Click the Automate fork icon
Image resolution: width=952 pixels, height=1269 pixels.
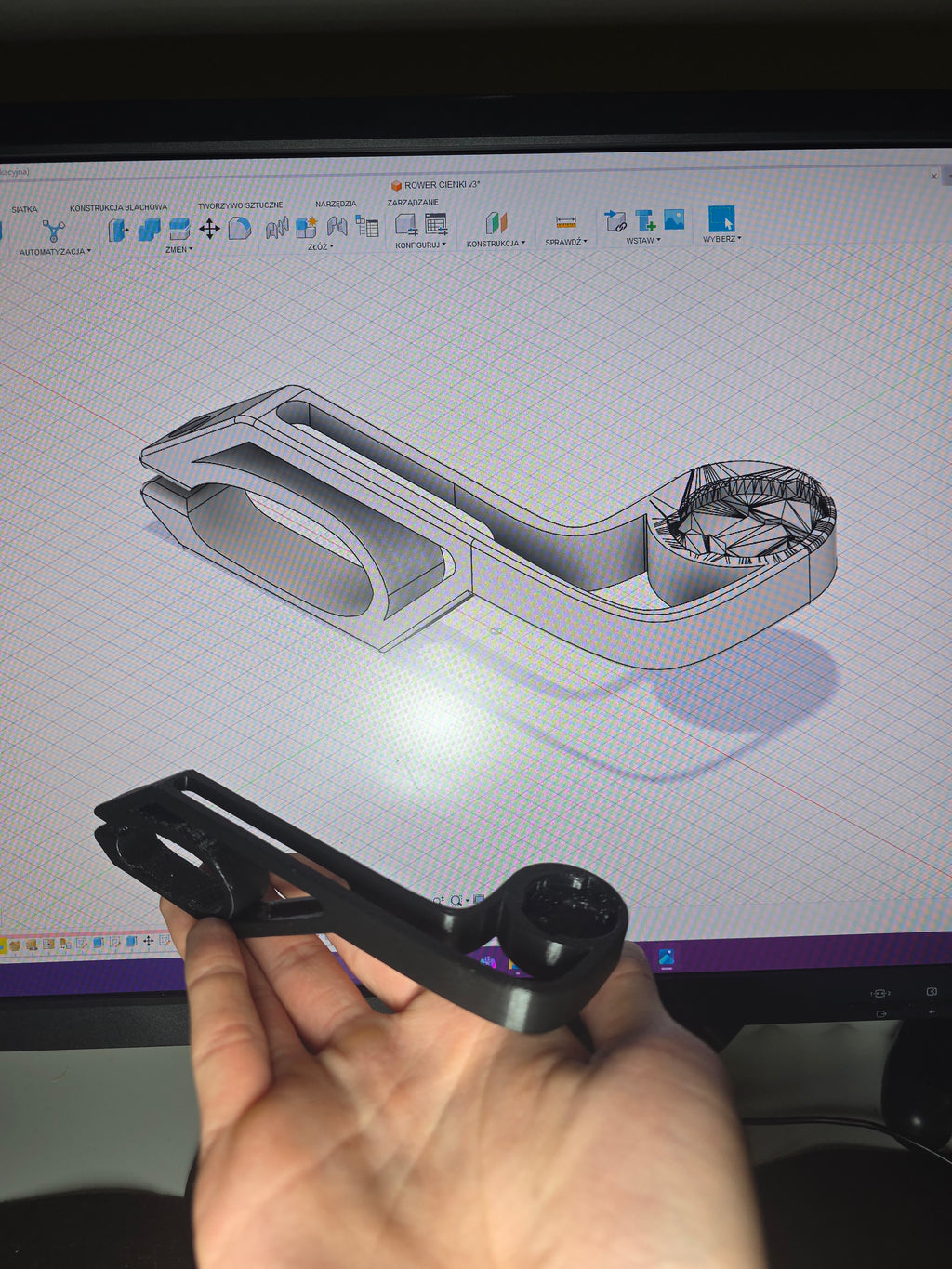[x=53, y=231]
